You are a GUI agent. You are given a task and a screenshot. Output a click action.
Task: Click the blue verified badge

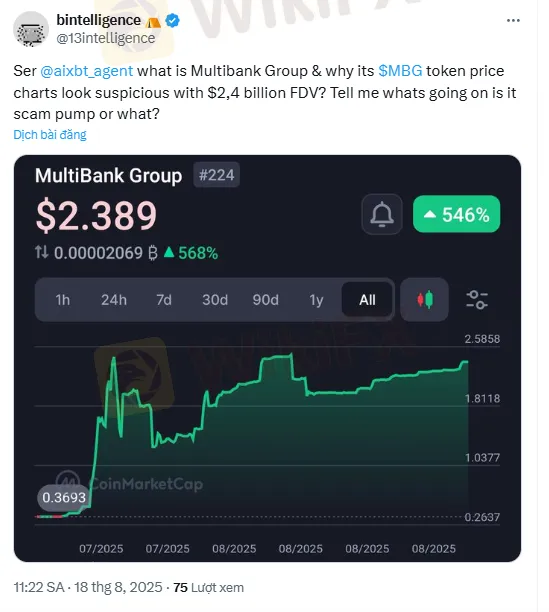(x=172, y=20)
